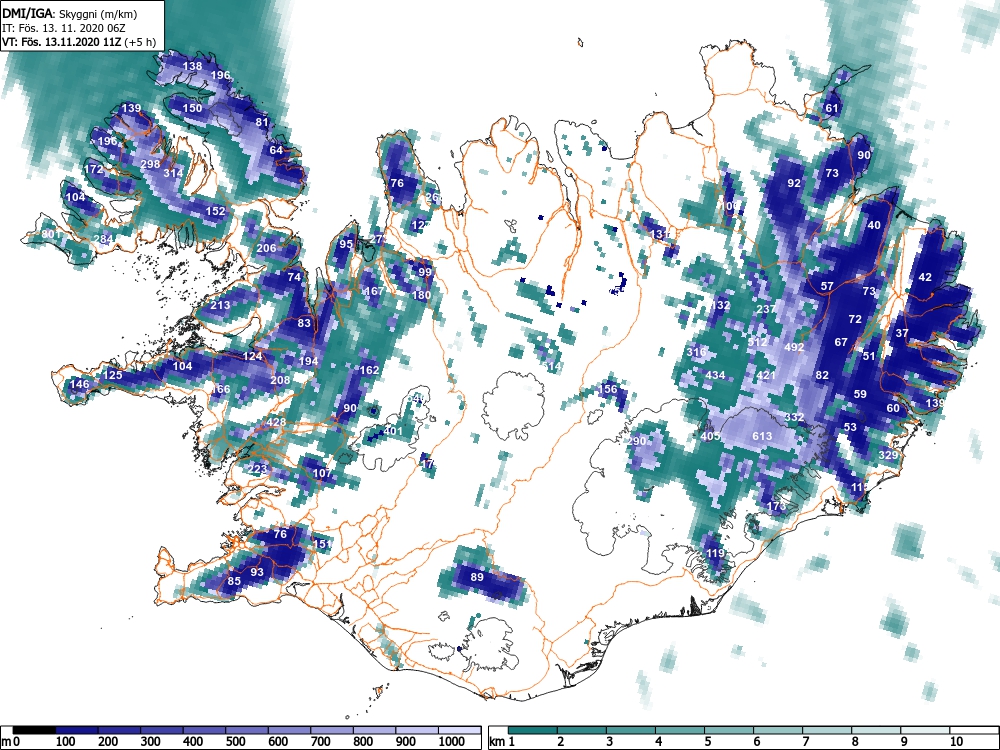The image size is (1000, 750).
Task: Click the black 0–100 m legend swatch
Action: point(34,730)
